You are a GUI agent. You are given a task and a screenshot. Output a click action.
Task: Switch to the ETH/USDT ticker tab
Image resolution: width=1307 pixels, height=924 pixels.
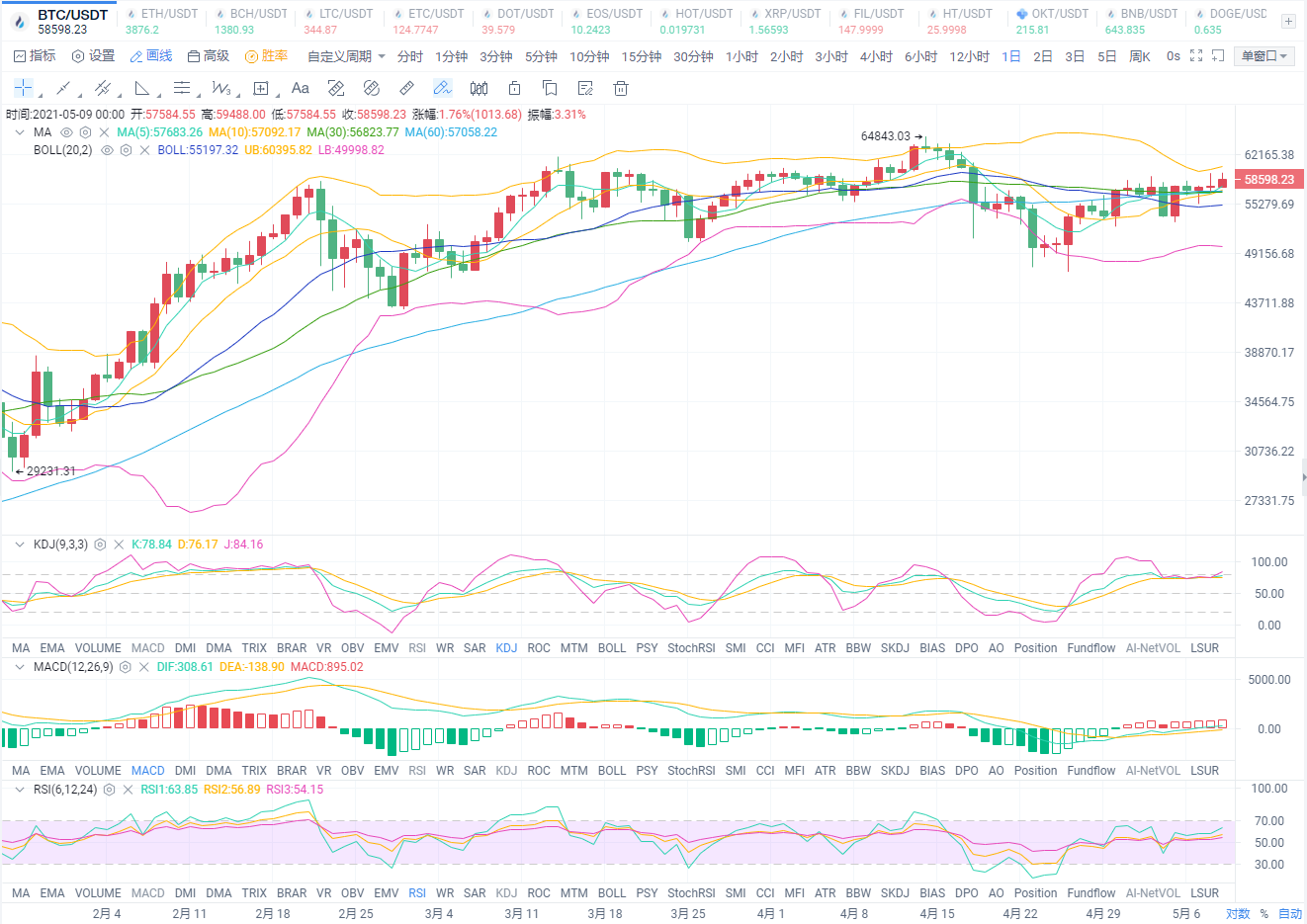(161, 21)
